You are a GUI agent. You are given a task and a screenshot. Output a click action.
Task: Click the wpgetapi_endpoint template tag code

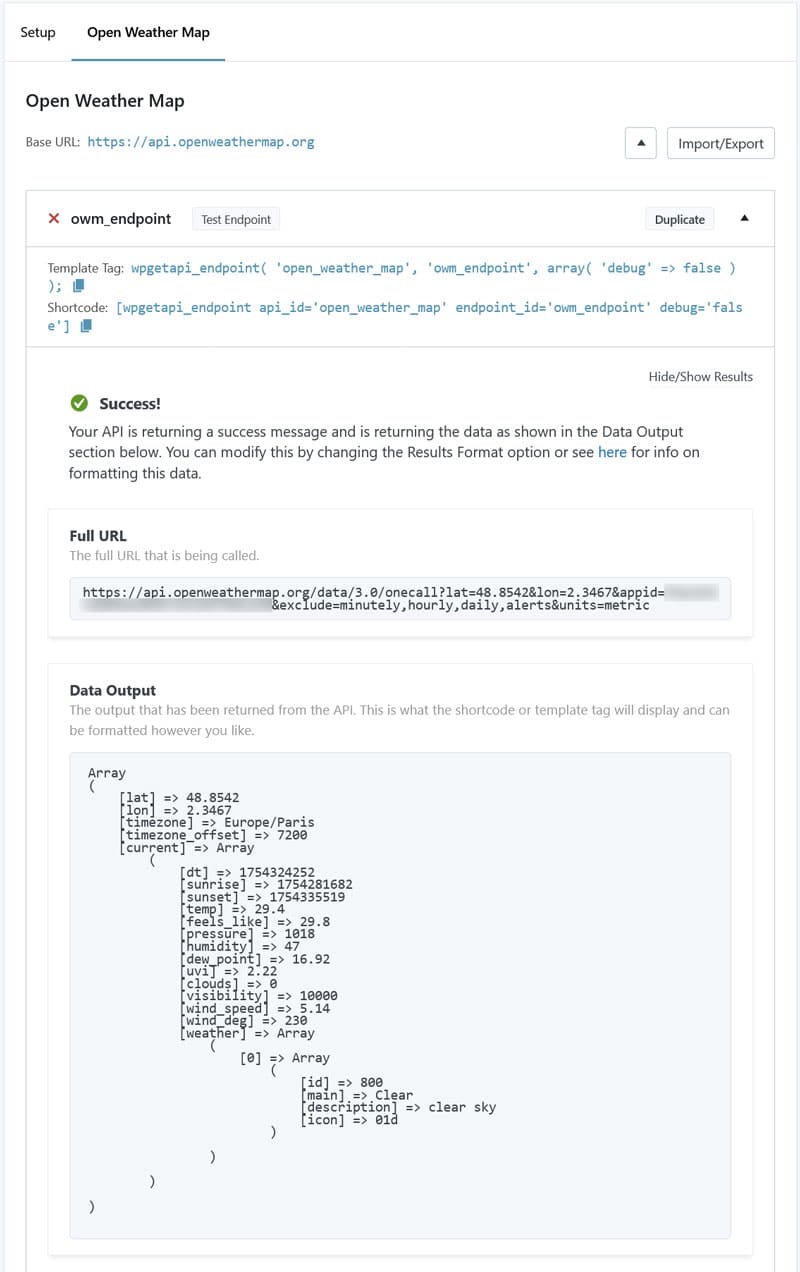click(x=393, y=277)
